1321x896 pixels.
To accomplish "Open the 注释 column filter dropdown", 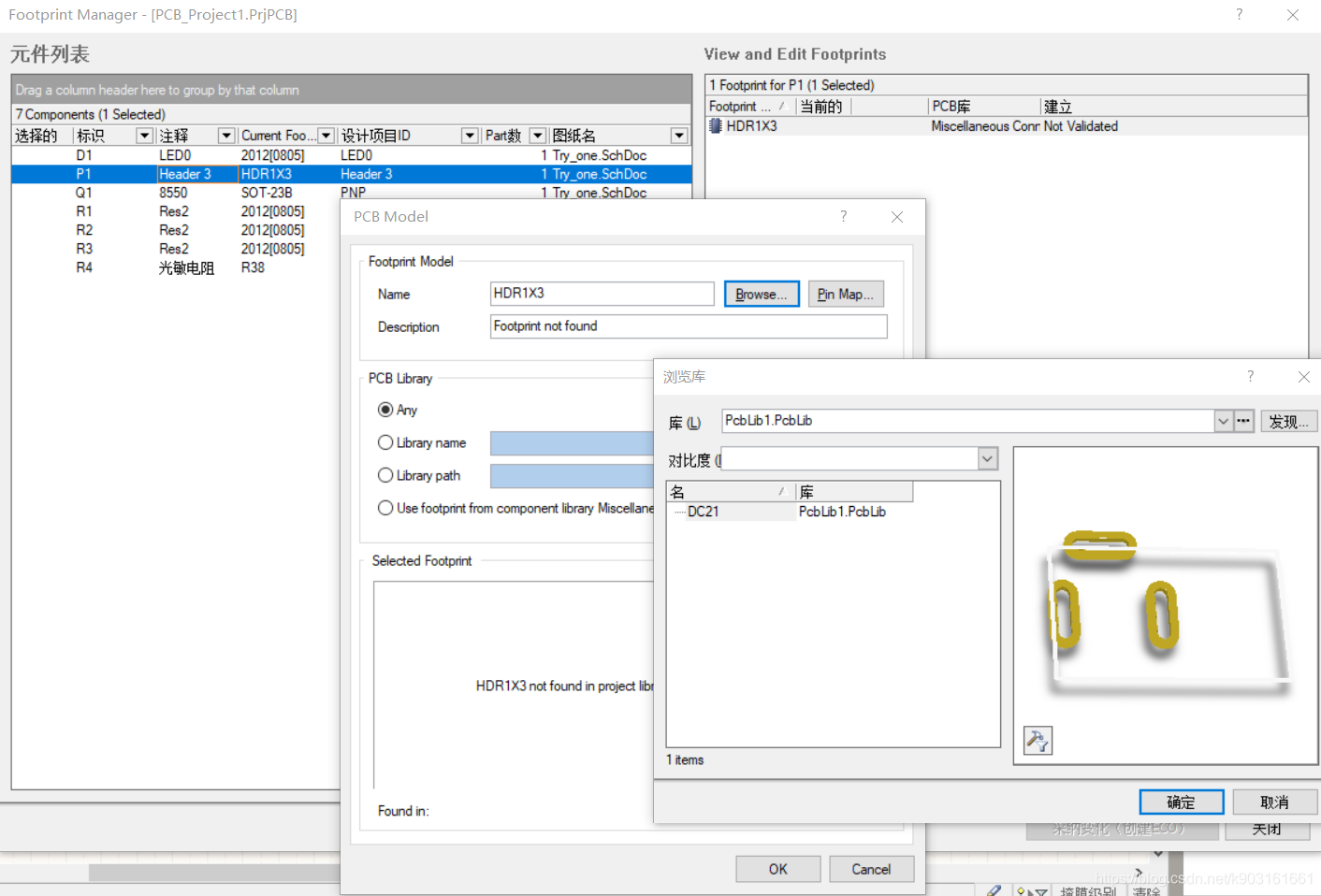I will [x=225, y=136].
